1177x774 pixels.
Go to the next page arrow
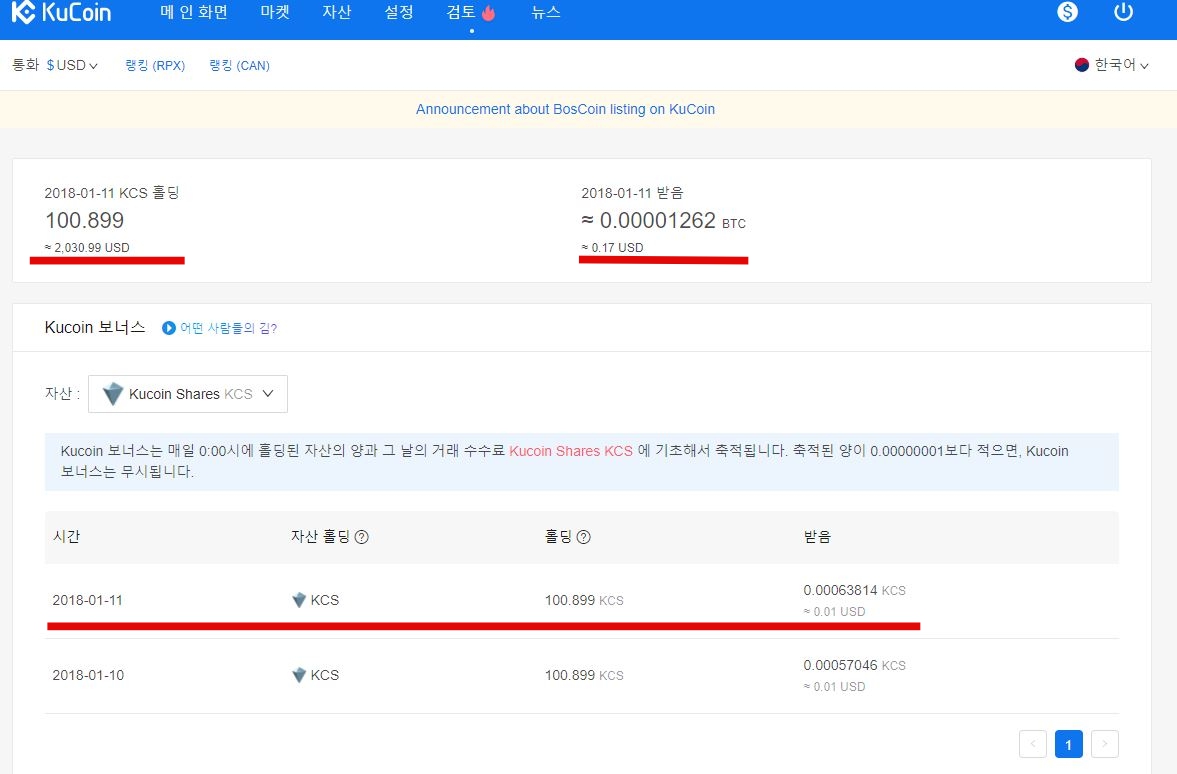click(1104, 744)
